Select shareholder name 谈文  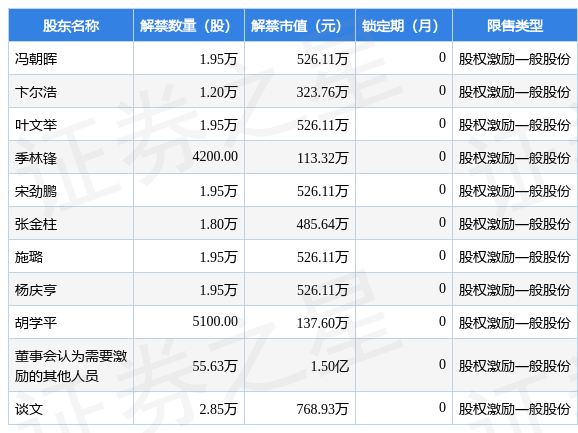click(x=29, y=409)
